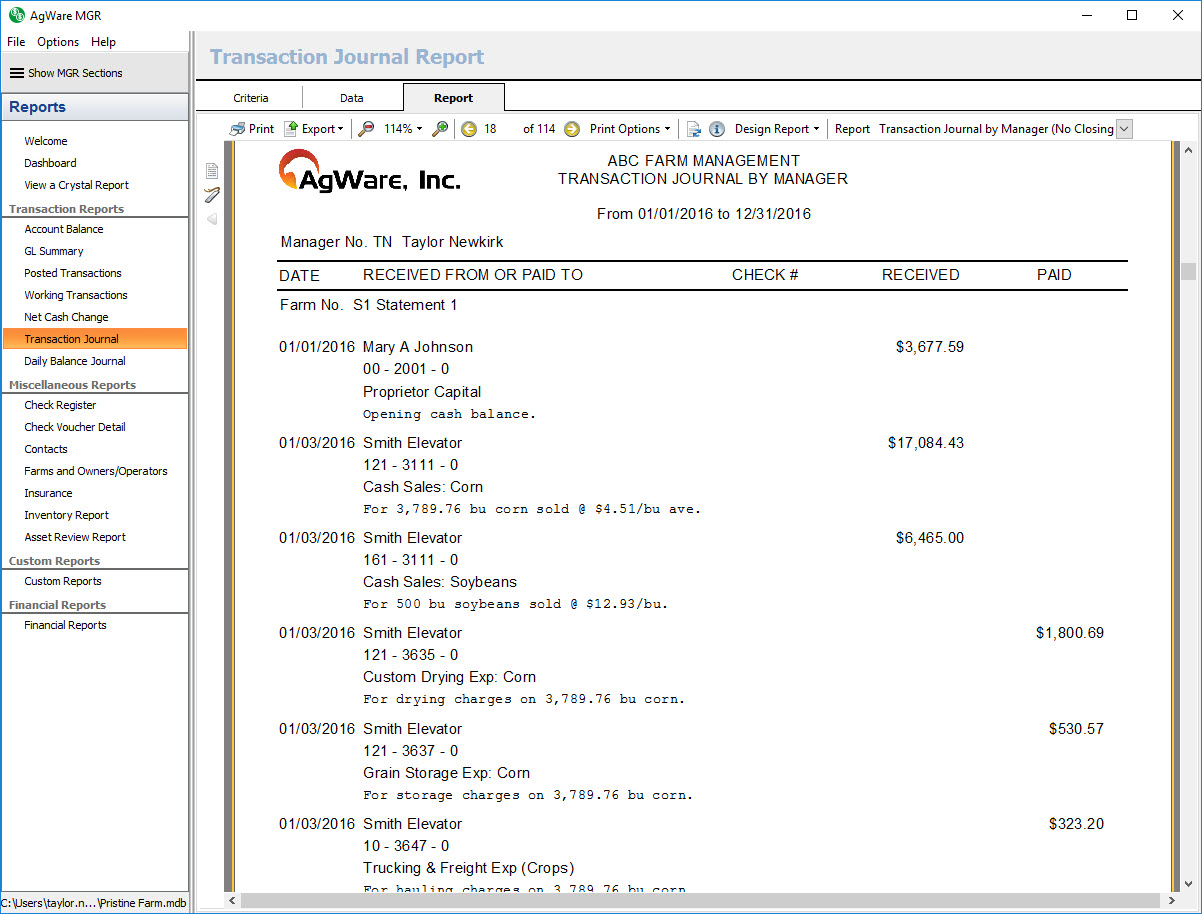Open the Options menu

tap(58, 42)
